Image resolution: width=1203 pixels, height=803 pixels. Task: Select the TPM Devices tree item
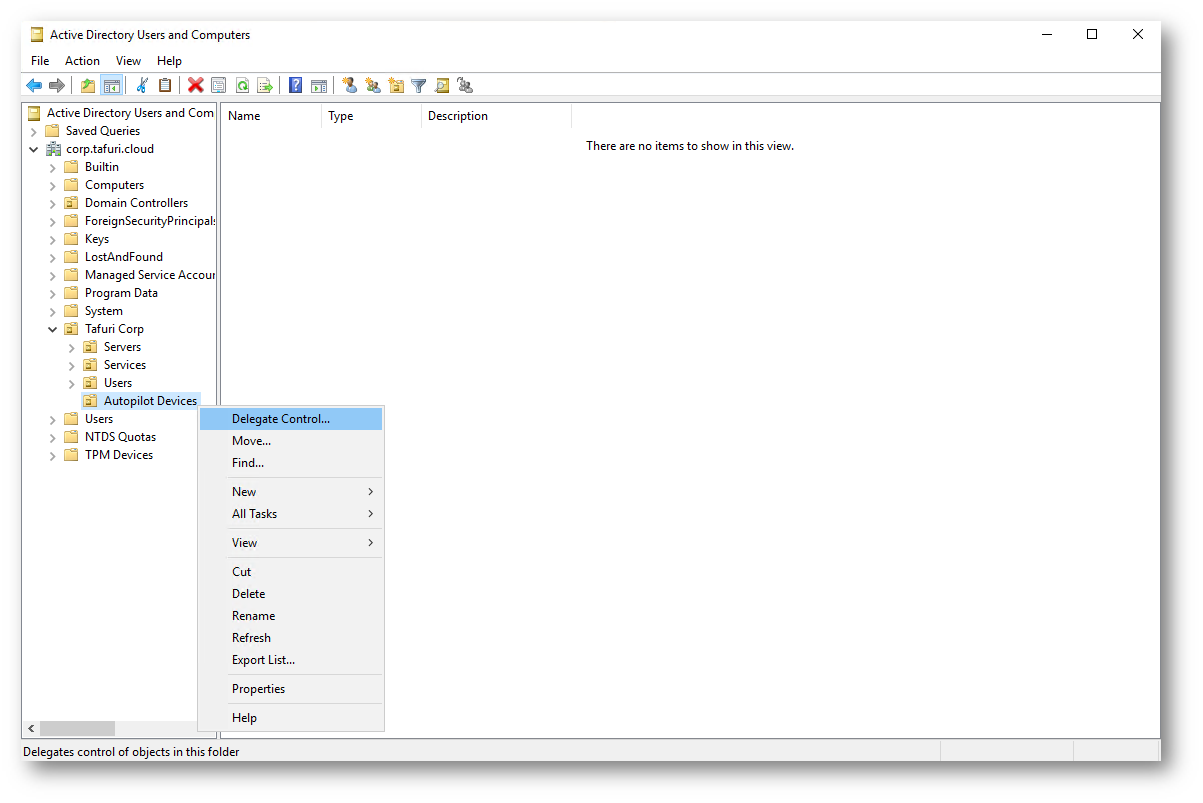pos(118,455)
